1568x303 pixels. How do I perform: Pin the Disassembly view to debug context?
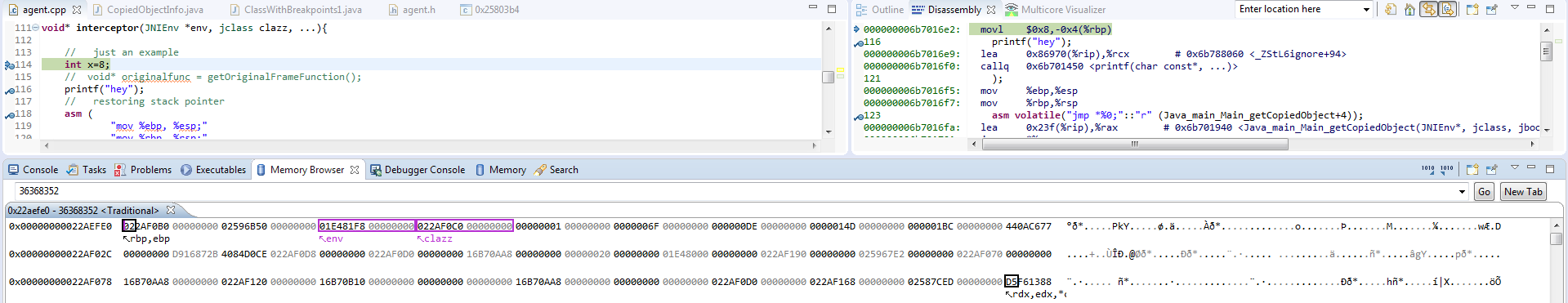[x=1492, y=10]
